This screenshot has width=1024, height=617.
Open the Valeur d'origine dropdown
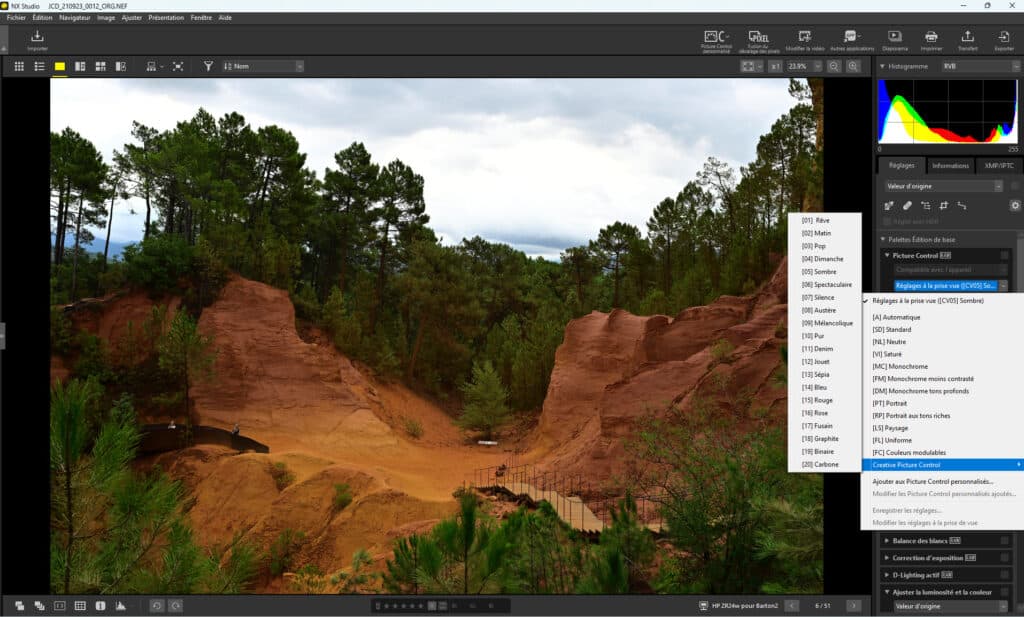(x=945, y=187)
